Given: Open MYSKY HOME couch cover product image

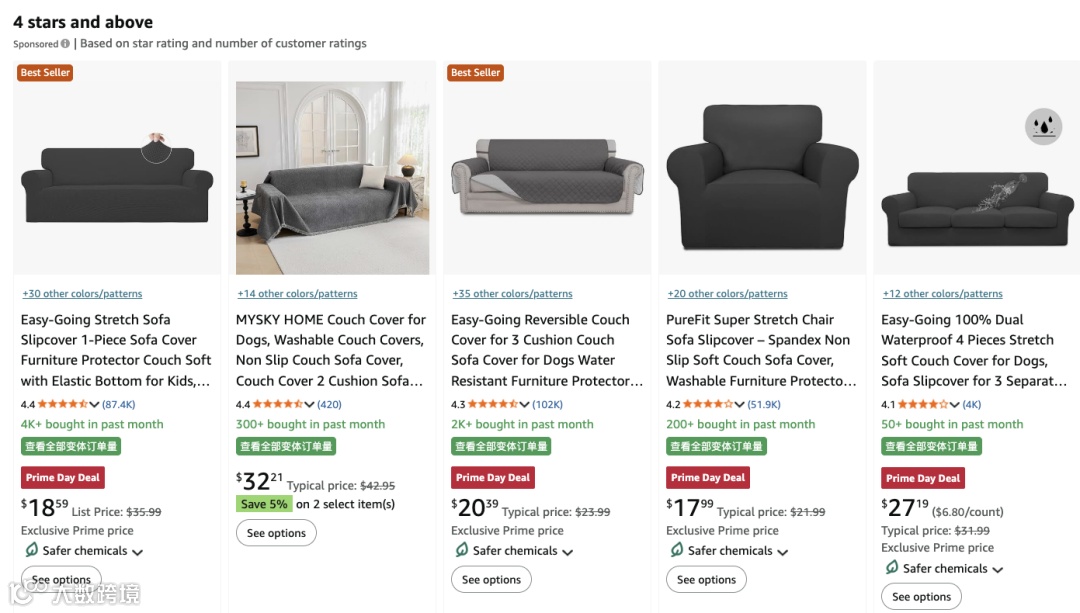Looking at the screenshot, I should click(x=332, y=177).
